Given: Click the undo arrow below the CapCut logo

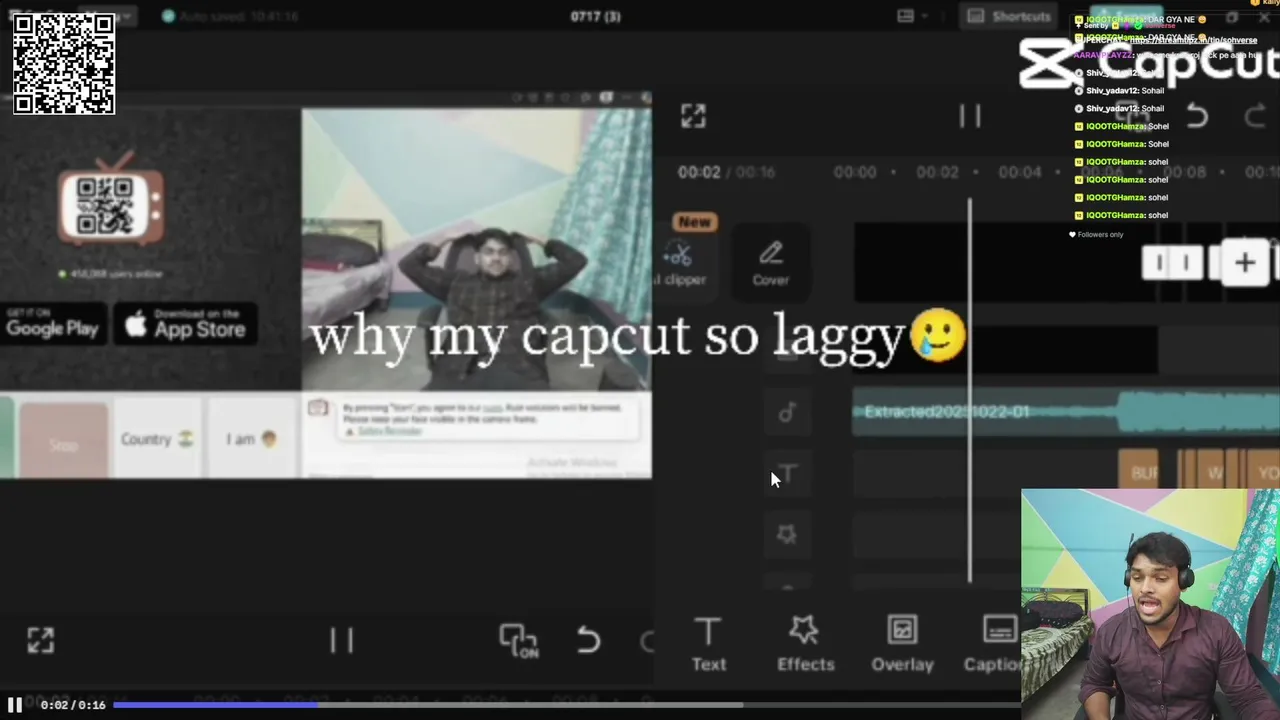Looking at the screenshot, I should (1197, 117).
